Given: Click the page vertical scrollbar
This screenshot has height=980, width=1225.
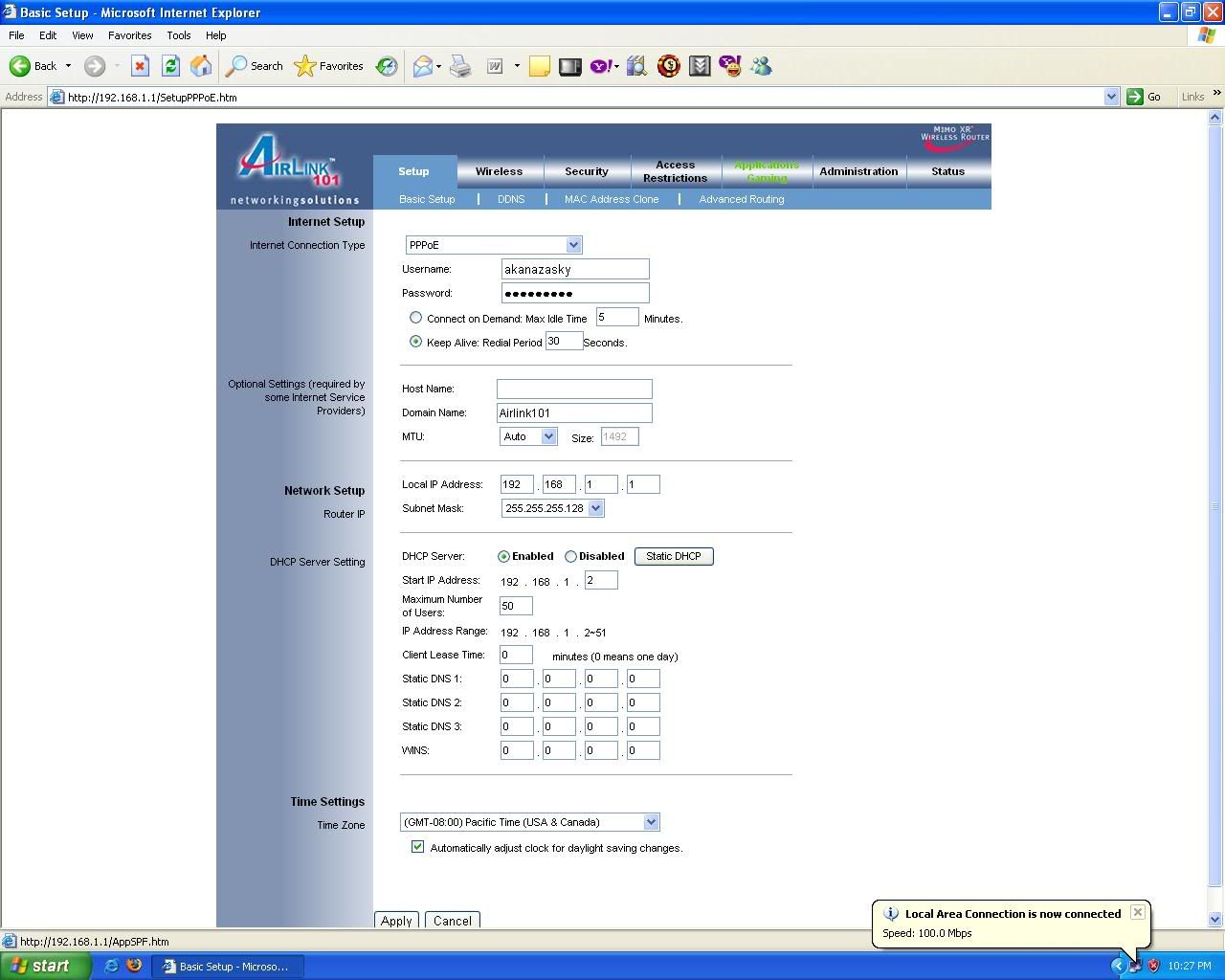Looking at the screenshot, I should tap(1215, 505).
